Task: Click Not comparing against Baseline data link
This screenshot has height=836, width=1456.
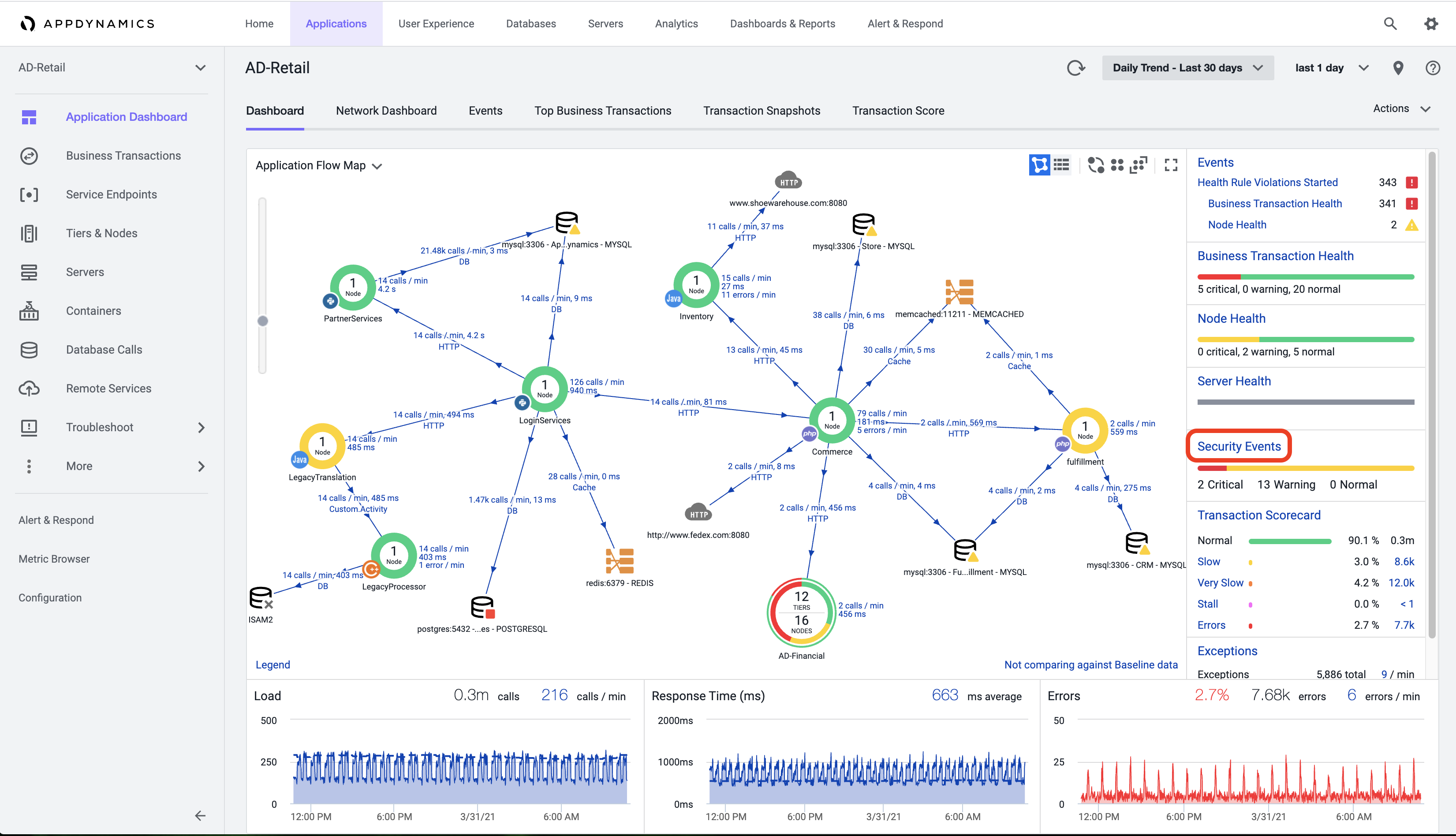Action: pyautogui.click(x=1091, y=664)
